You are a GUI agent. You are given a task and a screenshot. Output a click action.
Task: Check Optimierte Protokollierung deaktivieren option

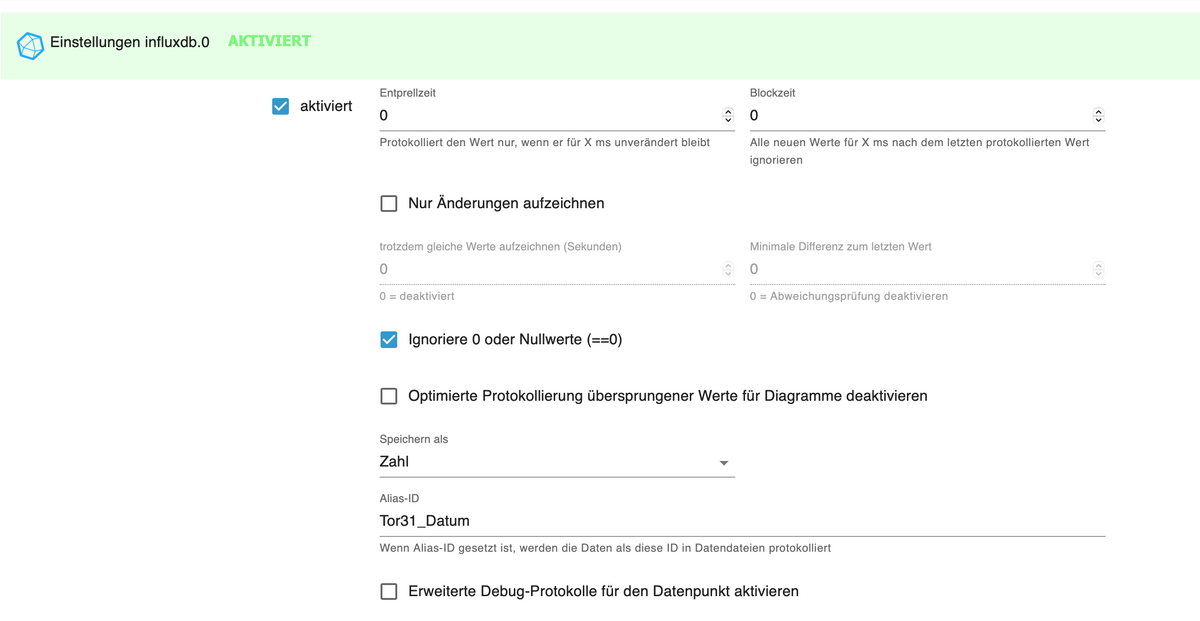(389, 396)
